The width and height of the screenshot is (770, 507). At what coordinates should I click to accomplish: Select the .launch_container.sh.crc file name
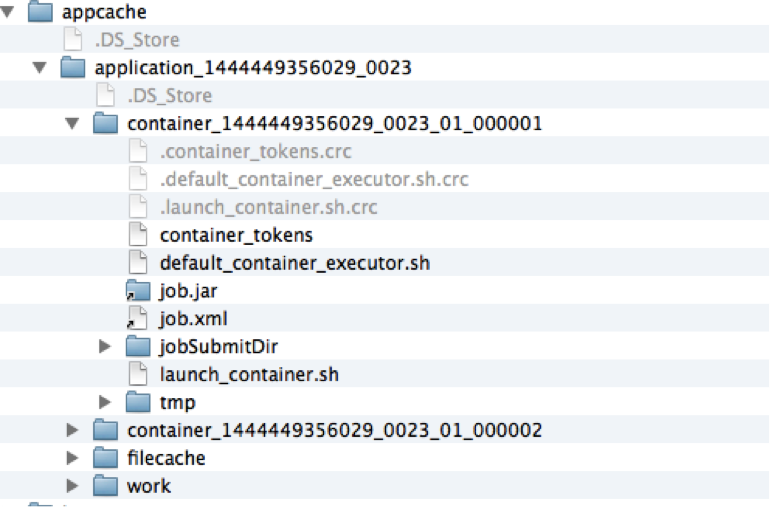point(269,207)
